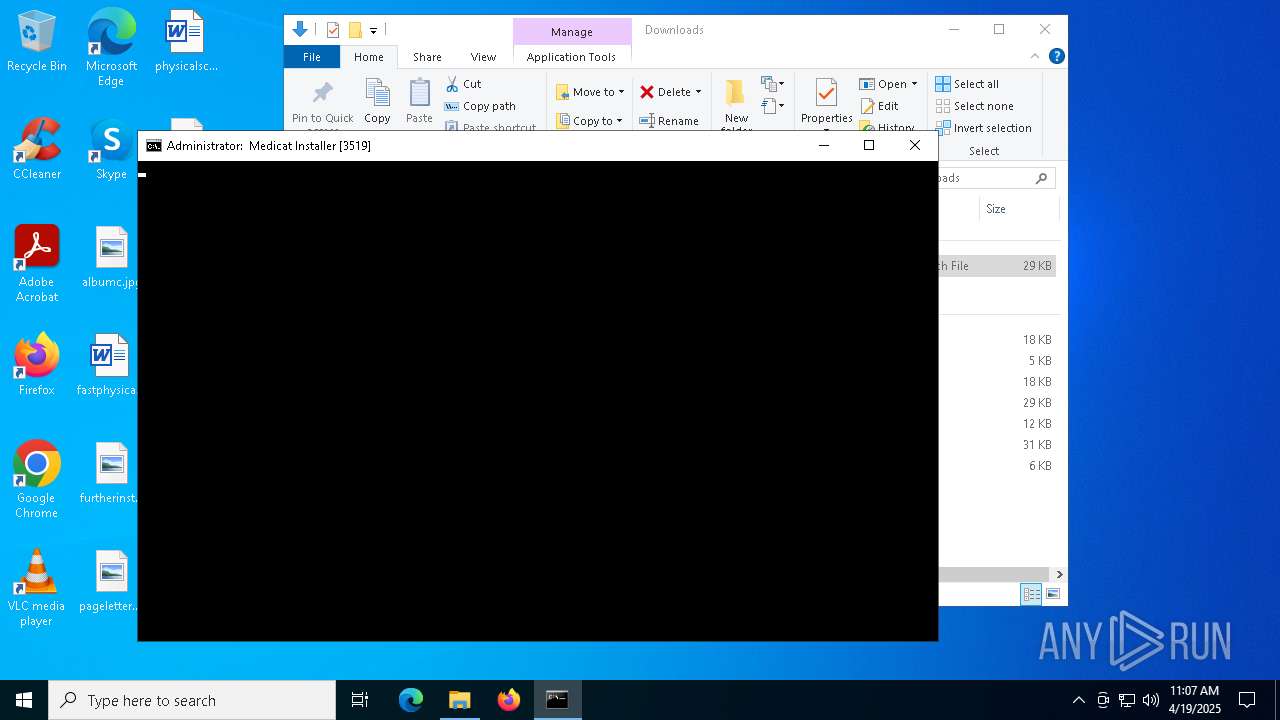1280x720 pixels.
Task: Click the taskbar search box
Action: tap(192, 700)
